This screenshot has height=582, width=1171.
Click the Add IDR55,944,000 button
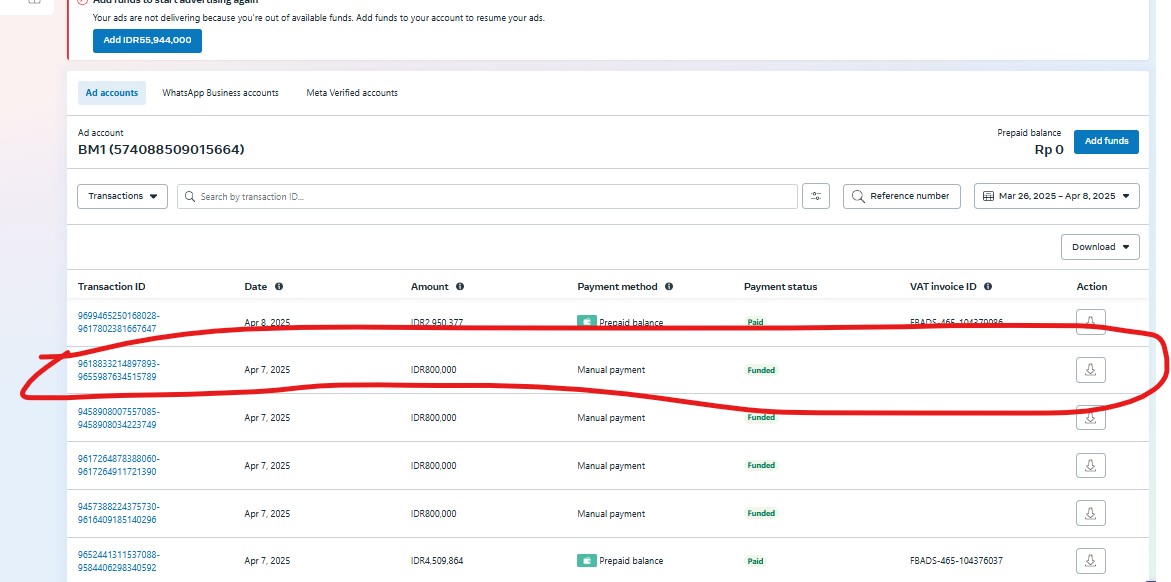(147, 41)
